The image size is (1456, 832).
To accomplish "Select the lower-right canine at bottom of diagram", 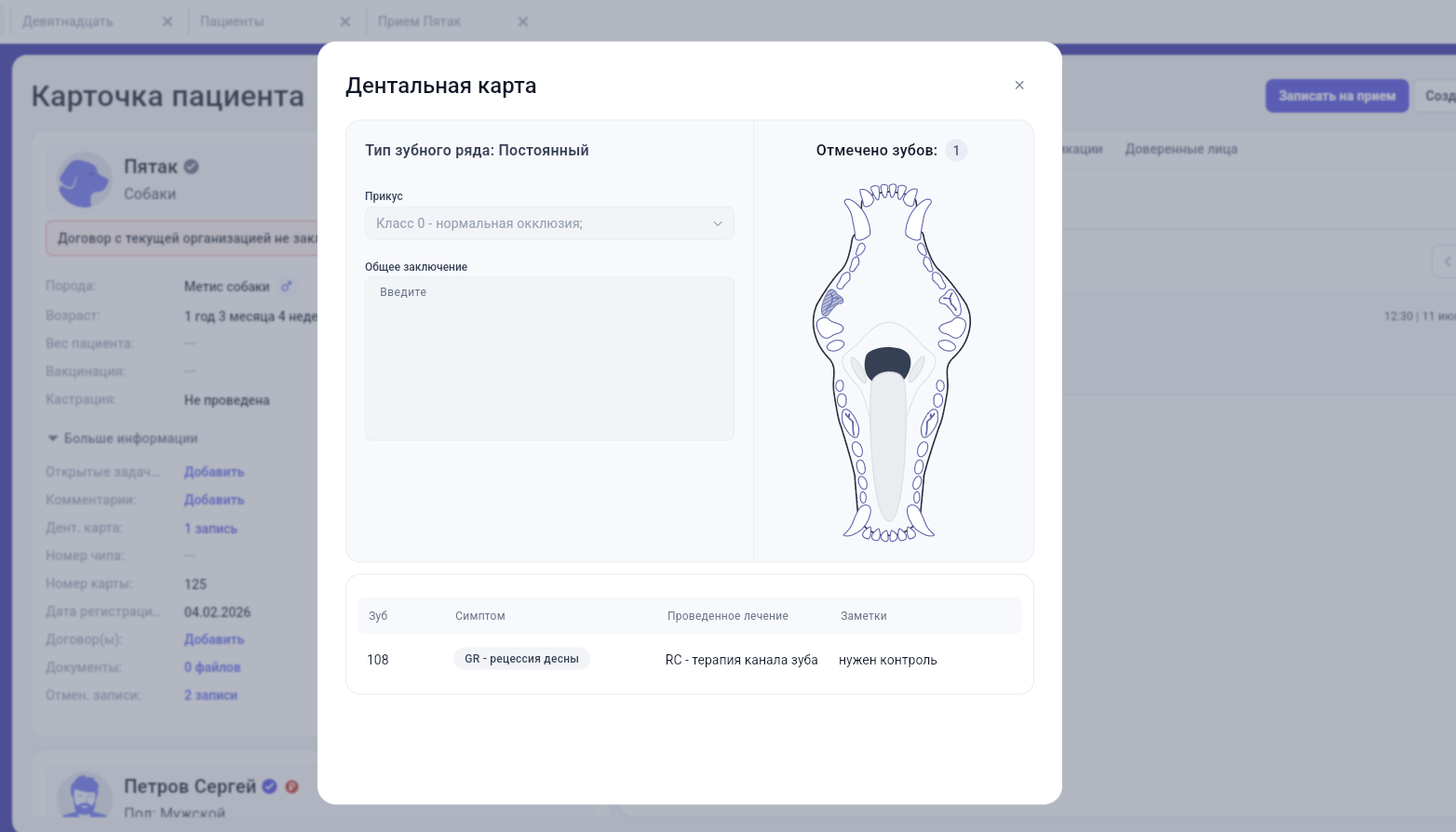I will coord(920,522).
